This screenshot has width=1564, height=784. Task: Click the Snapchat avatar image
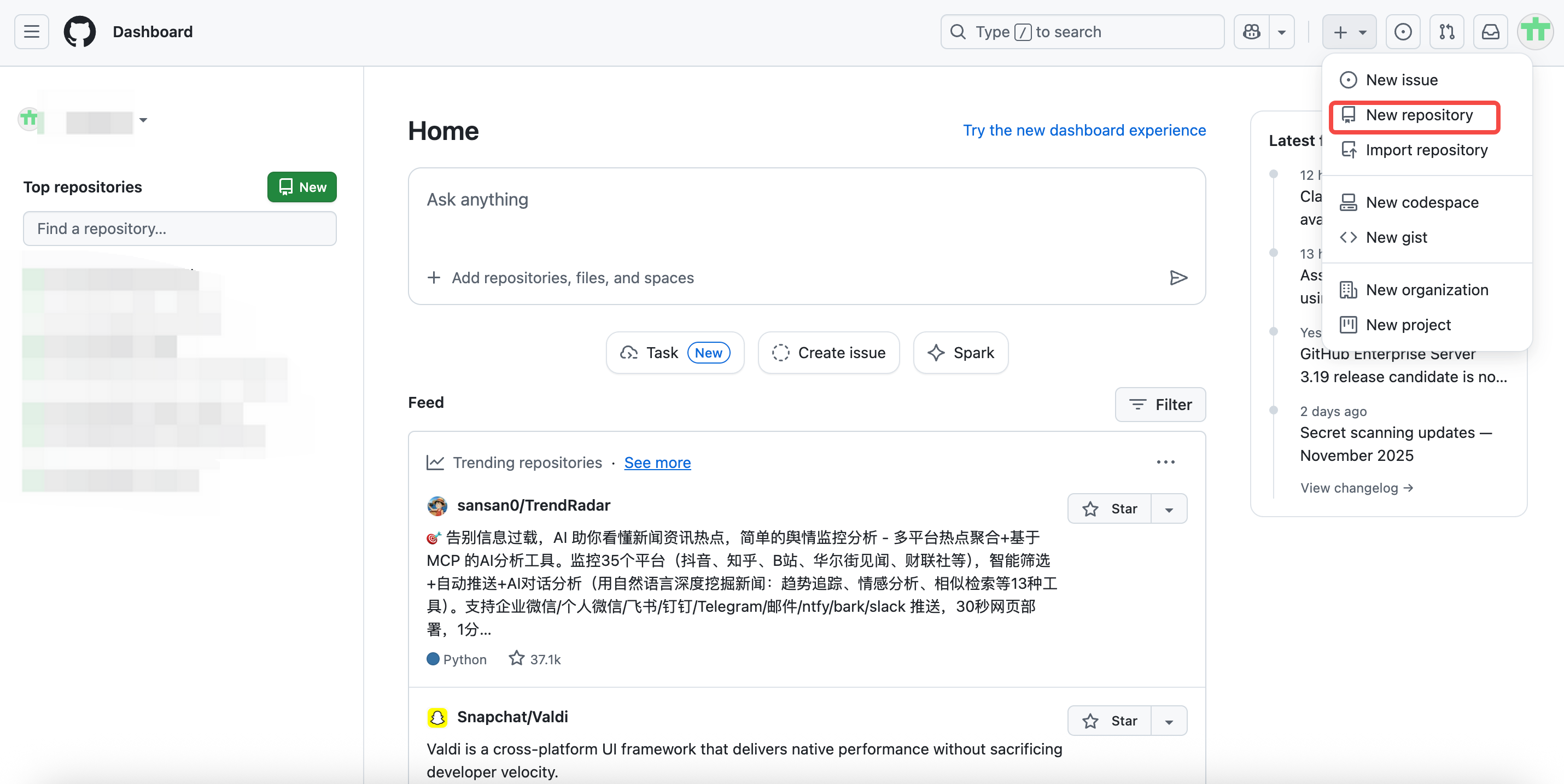[437, 717]
